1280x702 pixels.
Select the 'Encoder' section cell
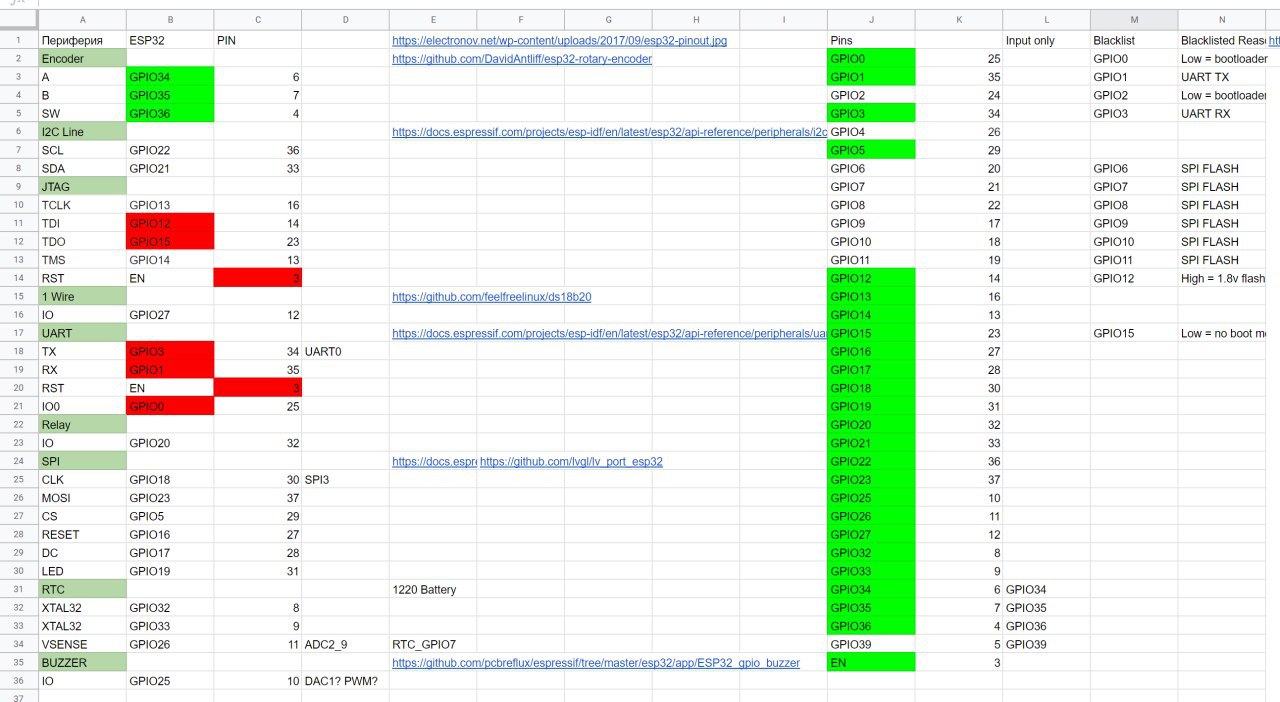coord(82,59)
